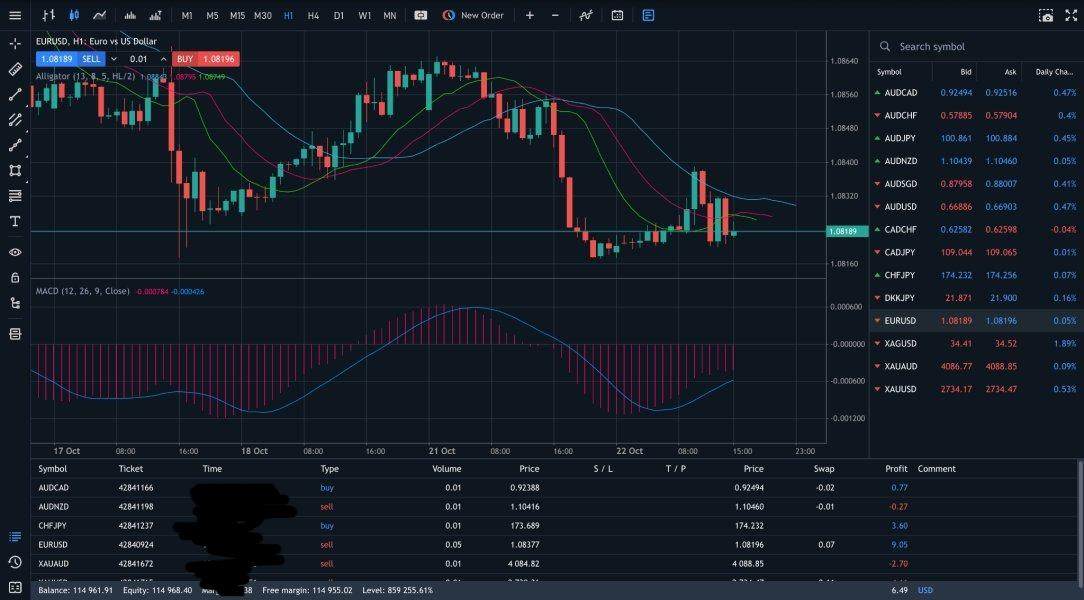Take a chart screenshot with camera icon
Viewport: 1084px width, 600px height.
(1045, 16)
